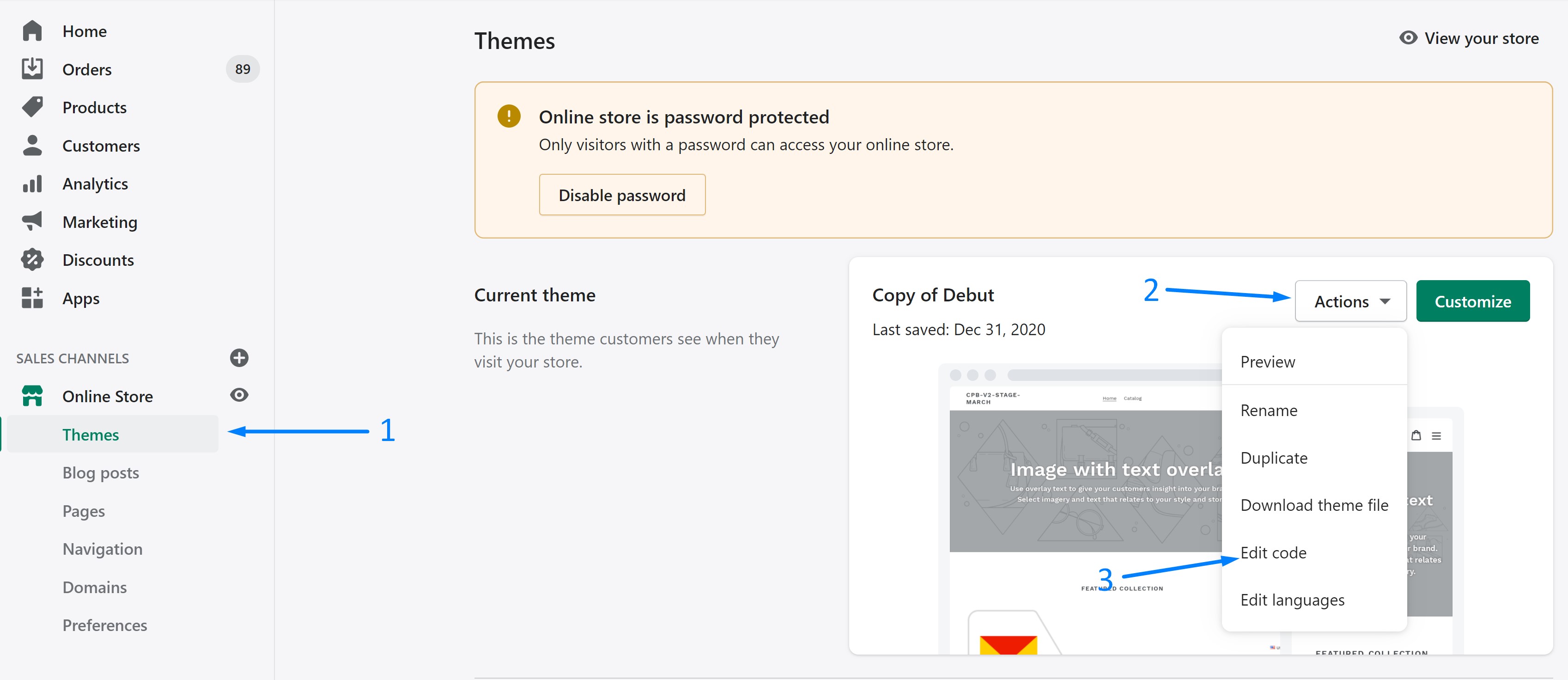1568x680 pixels.
Task: Select Themes under Online Store
Action: tap(113, 434)
